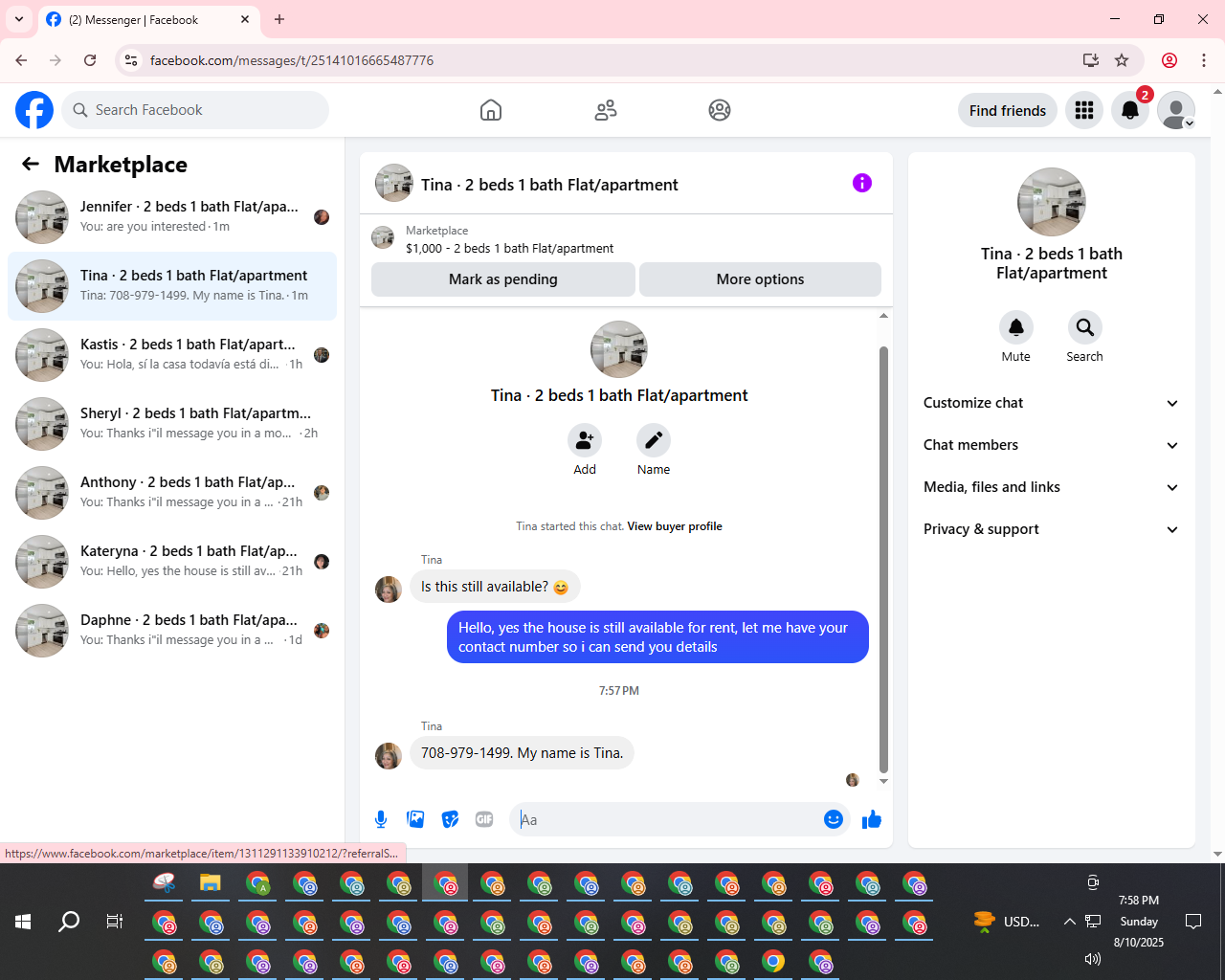Viewport: 1225px width, 980px height.
Task: Open the Friends icon in top navigation
Action: 606,110
